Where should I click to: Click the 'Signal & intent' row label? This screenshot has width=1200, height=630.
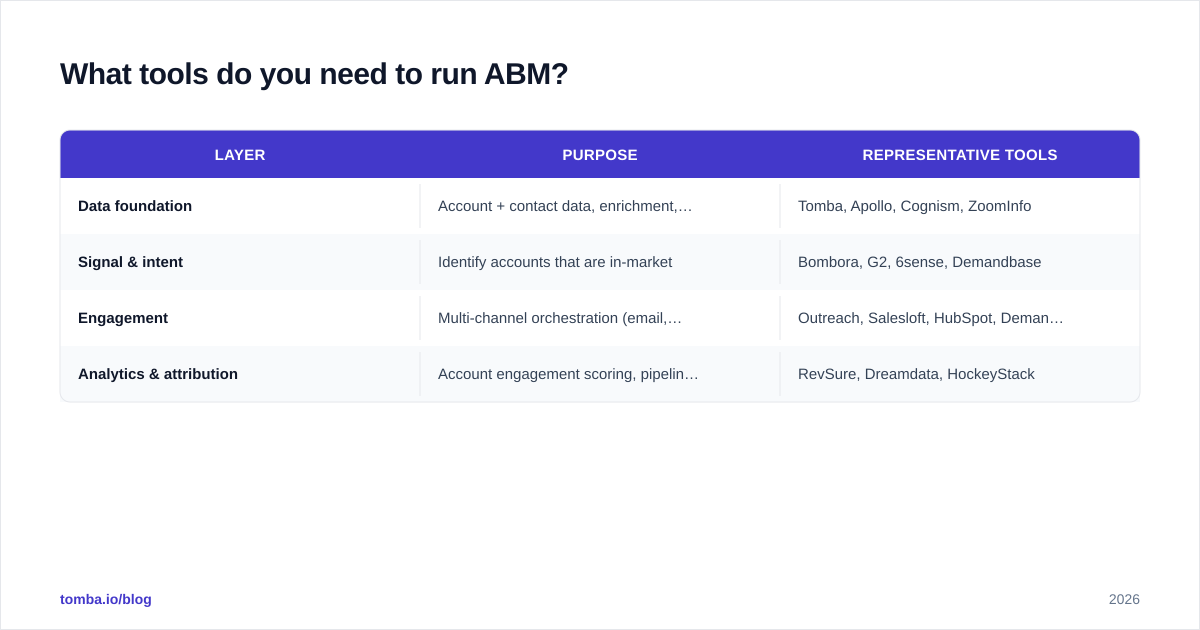130,262
